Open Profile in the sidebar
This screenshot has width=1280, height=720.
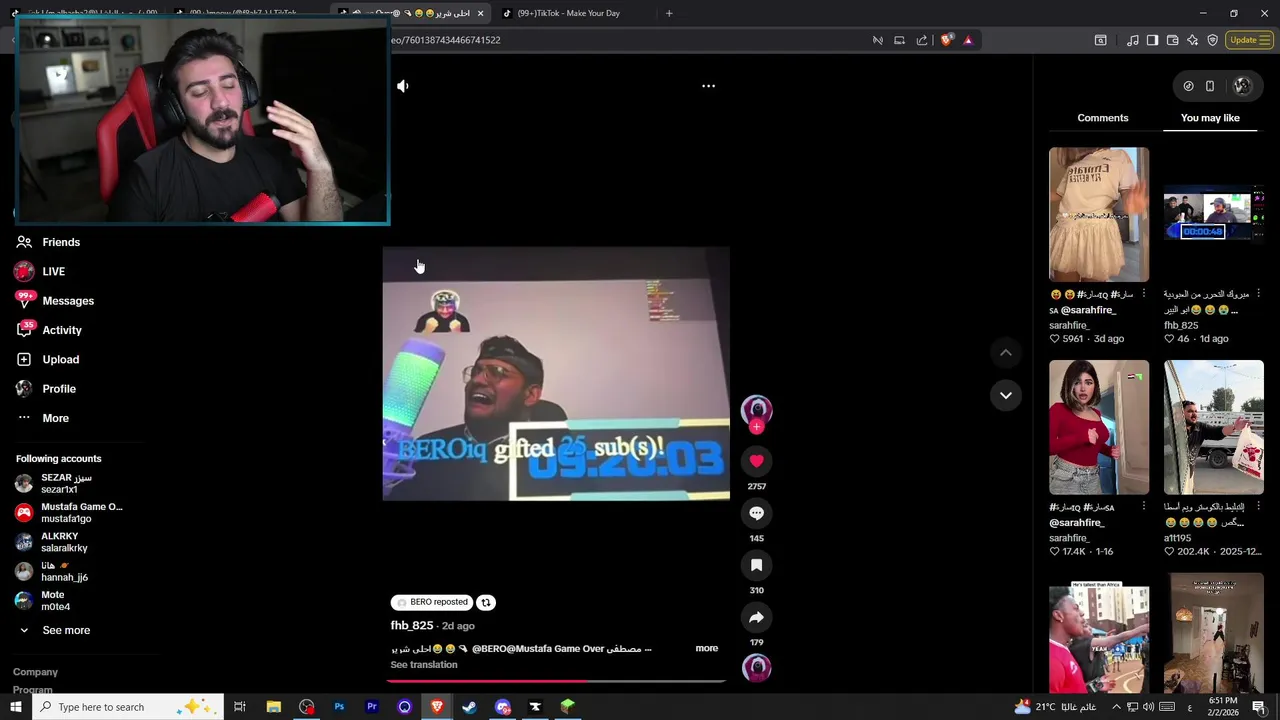coord(59,389)
